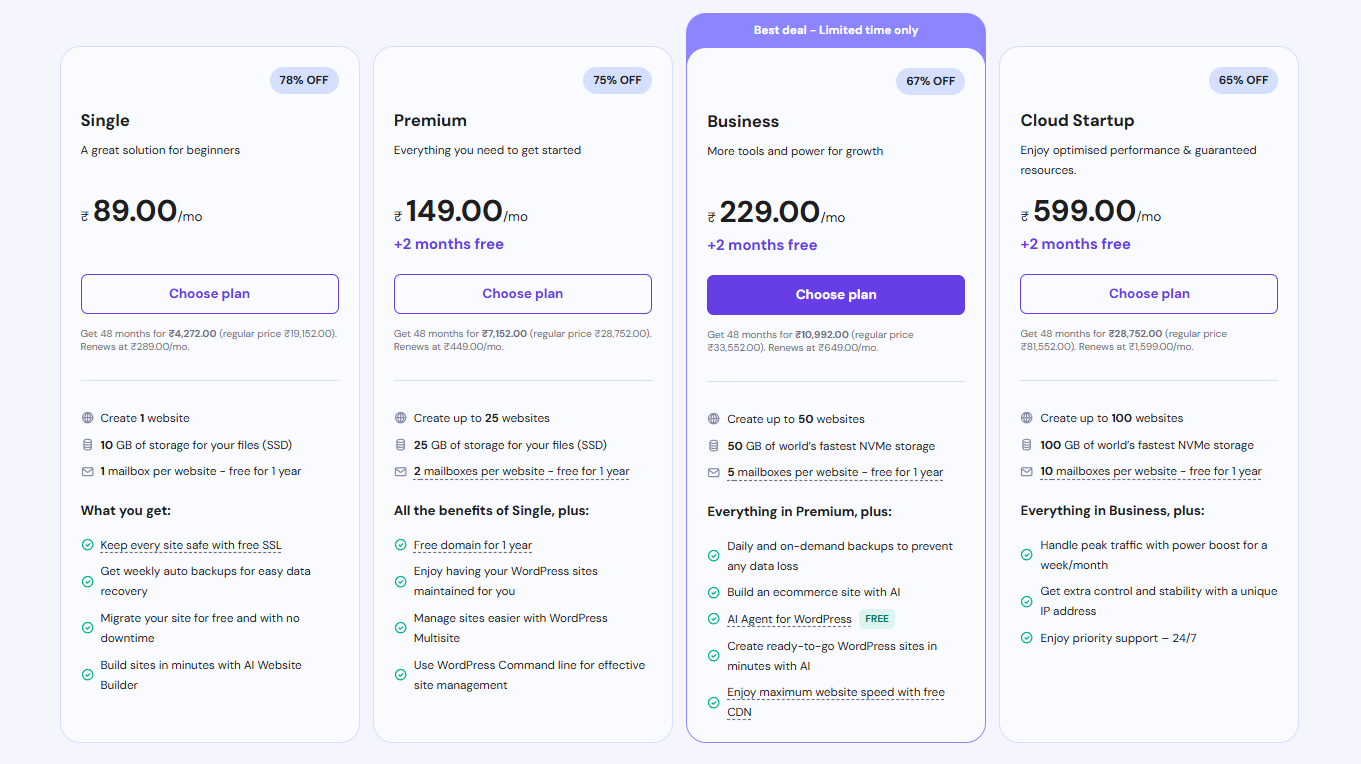The width and height of the screenshot is (1361, 764).
Task: Choose the Cloud Startup plan
Action: point(1148,294)
